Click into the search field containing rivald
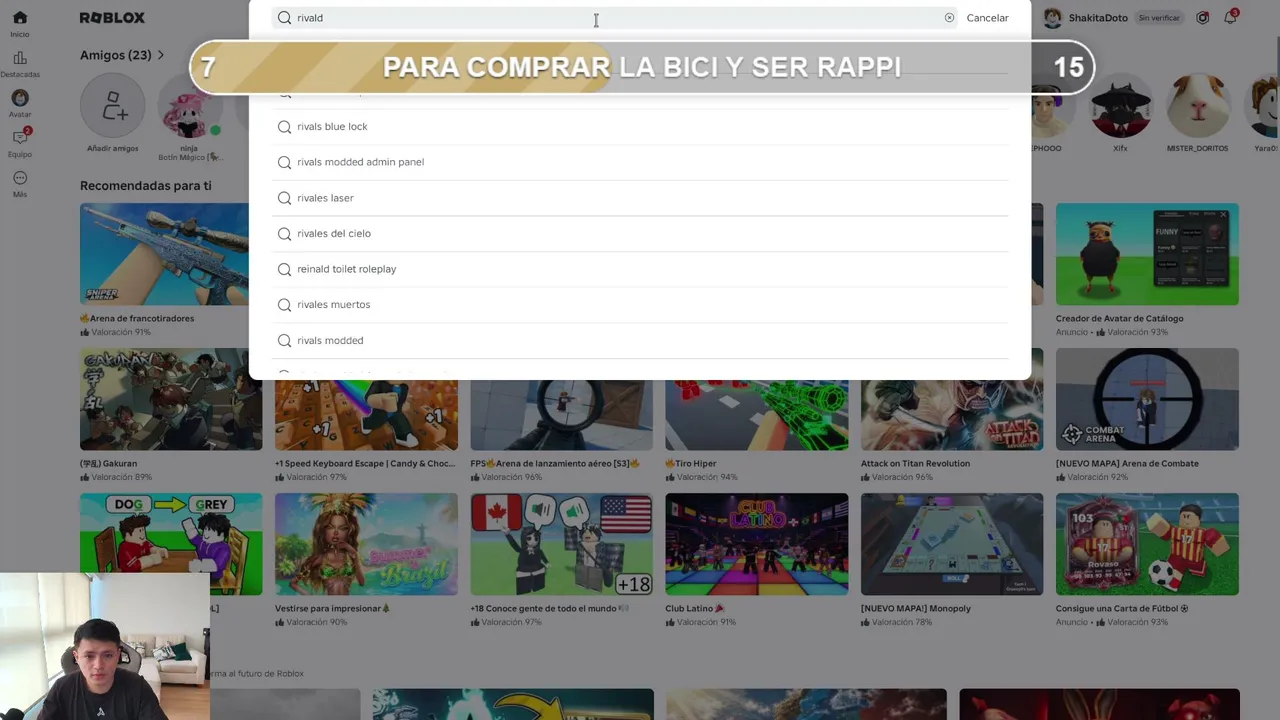Viewport: 1280px width, 720px height. click(615, 18)
